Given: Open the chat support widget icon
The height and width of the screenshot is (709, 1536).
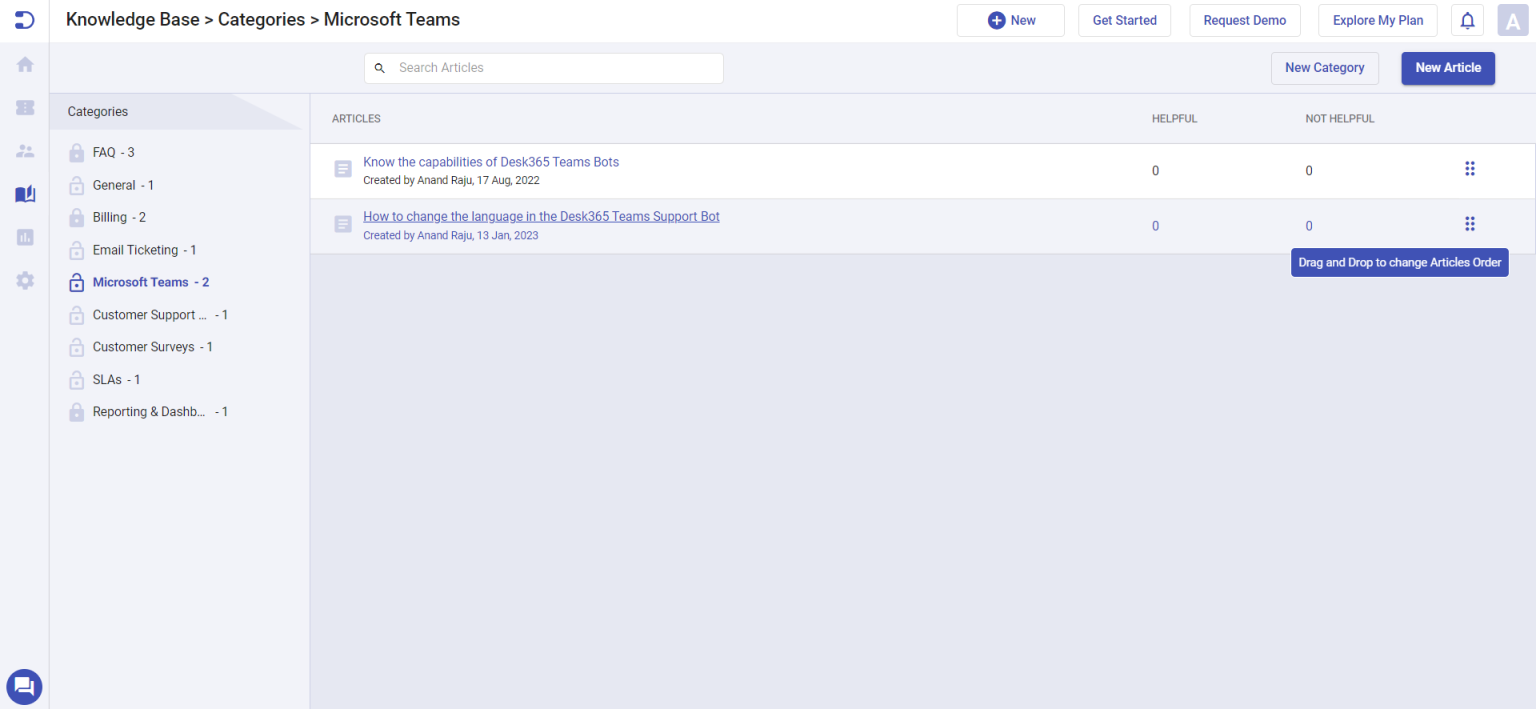Looking at the screenshot, I should pyautogui.click(x=24, y=687).
